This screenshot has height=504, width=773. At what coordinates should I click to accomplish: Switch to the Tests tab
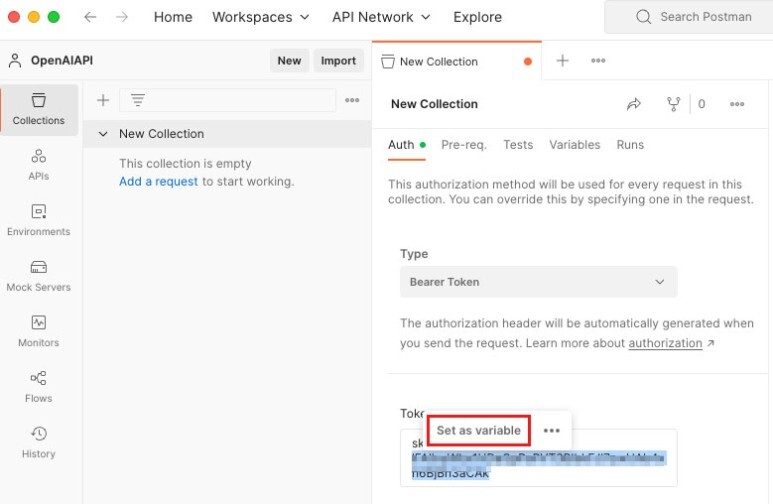(x=518, y=145)
